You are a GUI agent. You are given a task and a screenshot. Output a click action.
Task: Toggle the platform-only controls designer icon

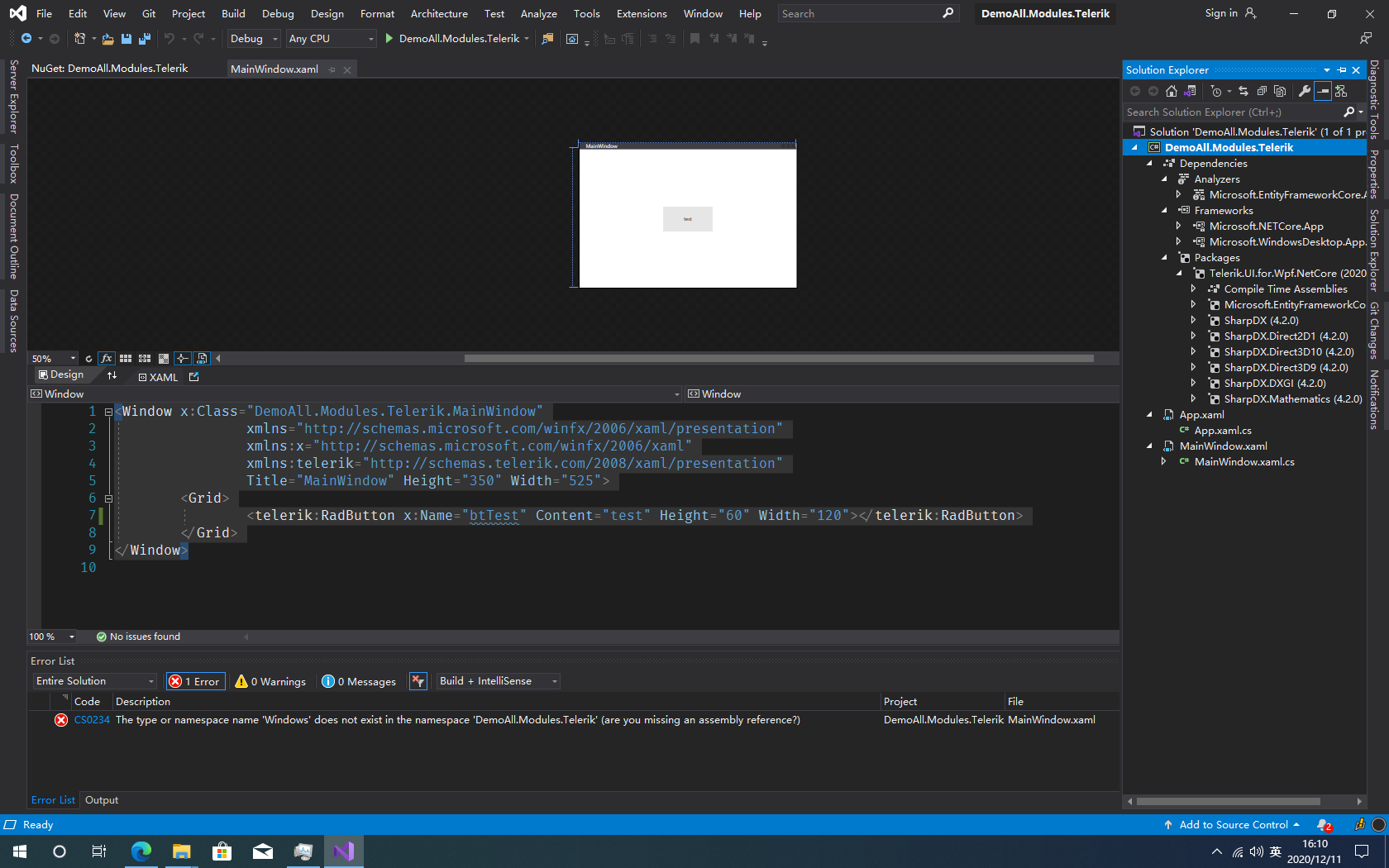click(x=202, y=359)
